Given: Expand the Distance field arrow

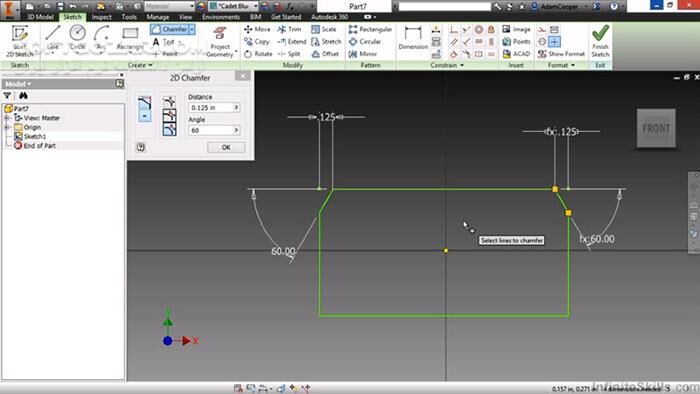Looking at the screenshot, I should (x=236, y=108).
